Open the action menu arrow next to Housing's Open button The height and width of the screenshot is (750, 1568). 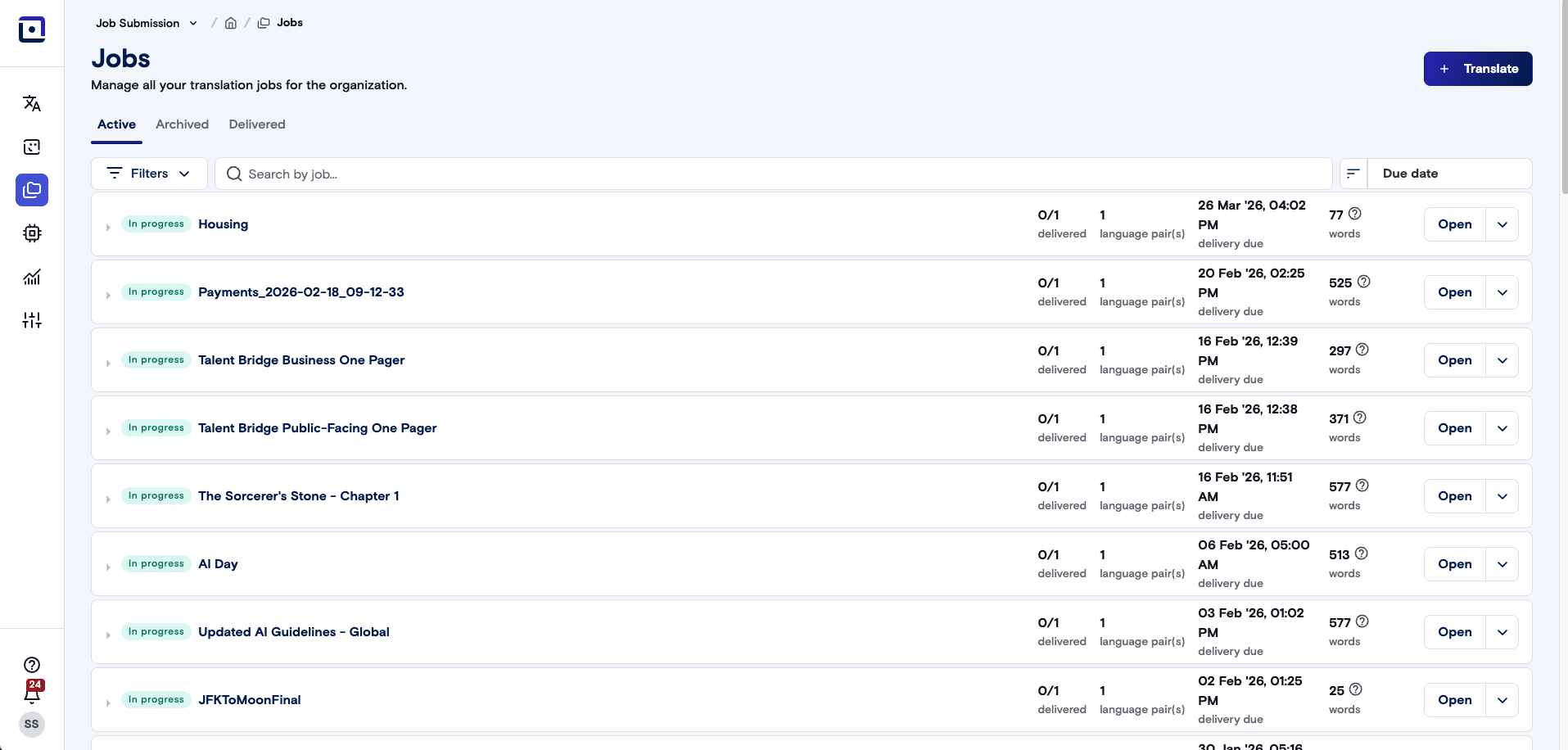click(x=1502, y=224)
